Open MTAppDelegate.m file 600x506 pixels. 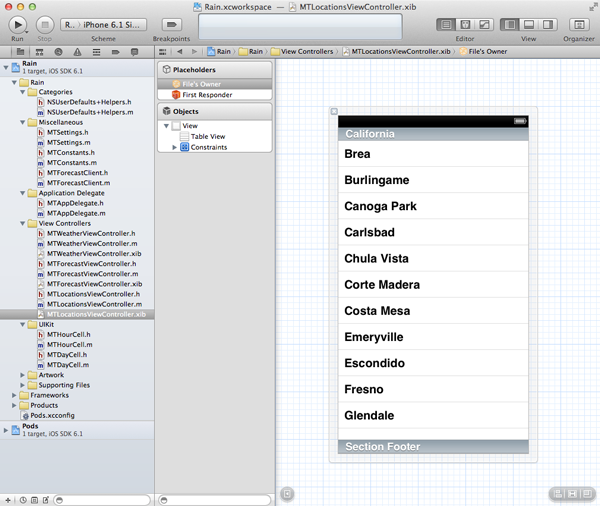click(x=76, y=214)
